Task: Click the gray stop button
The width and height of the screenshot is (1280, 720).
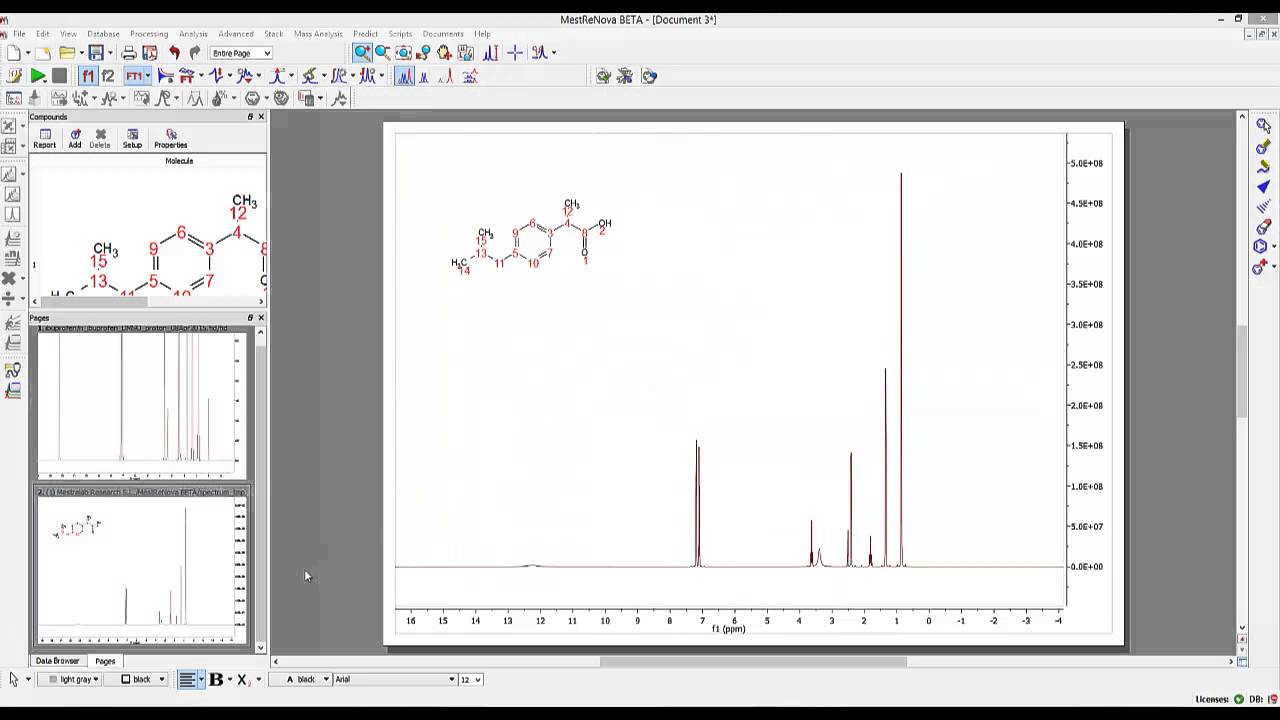Action: tap(59, 76)
